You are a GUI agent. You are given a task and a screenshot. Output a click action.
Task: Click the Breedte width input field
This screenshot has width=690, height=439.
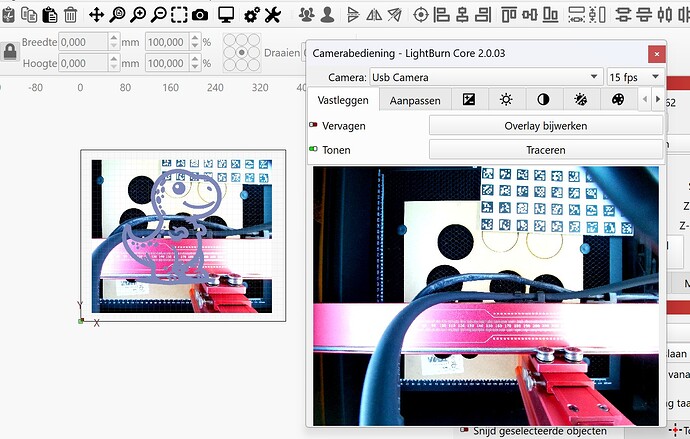pos(85,43)
